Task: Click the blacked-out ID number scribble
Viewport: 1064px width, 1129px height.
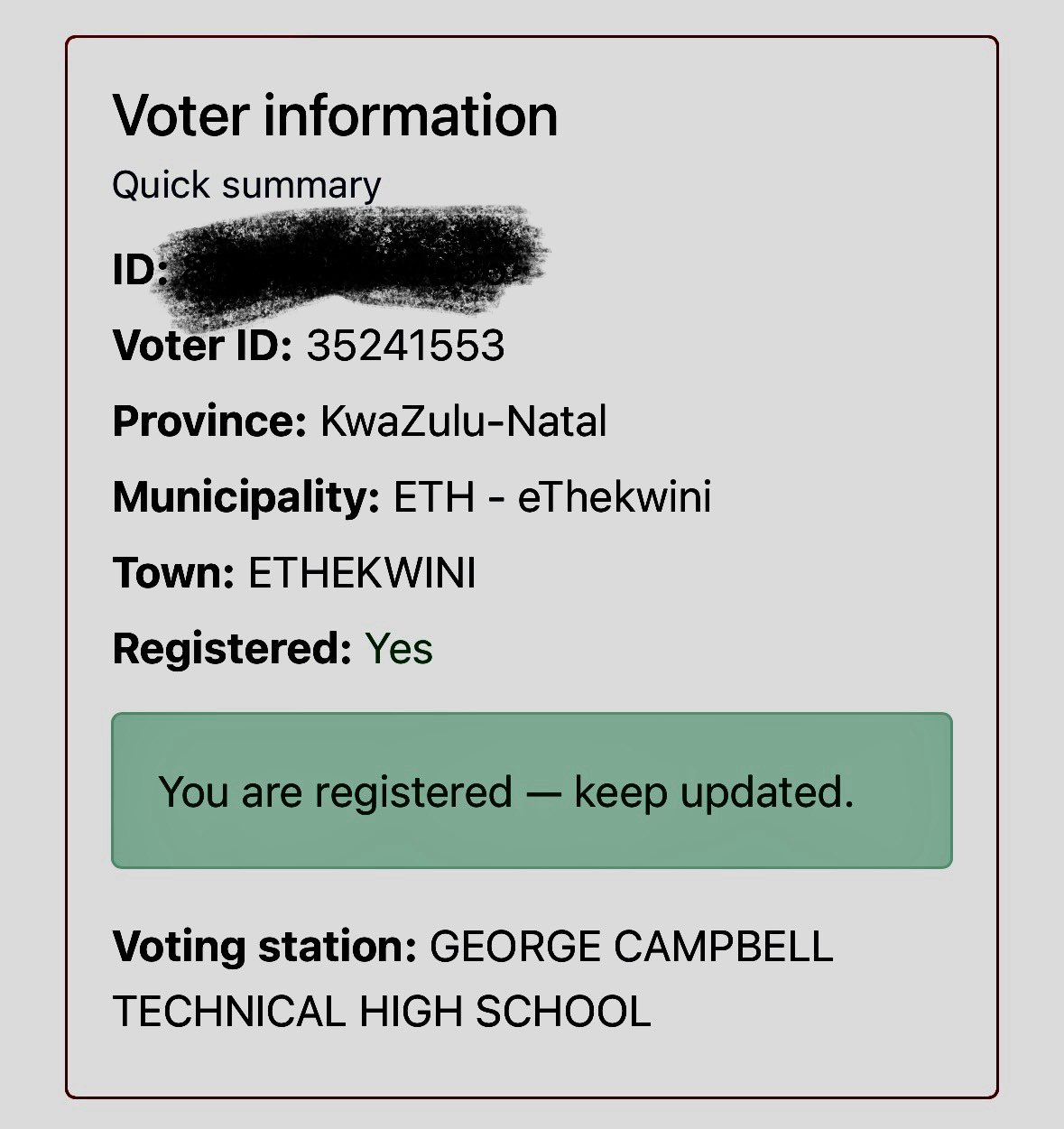Action: pyautogui.click(x=356, y=262)
